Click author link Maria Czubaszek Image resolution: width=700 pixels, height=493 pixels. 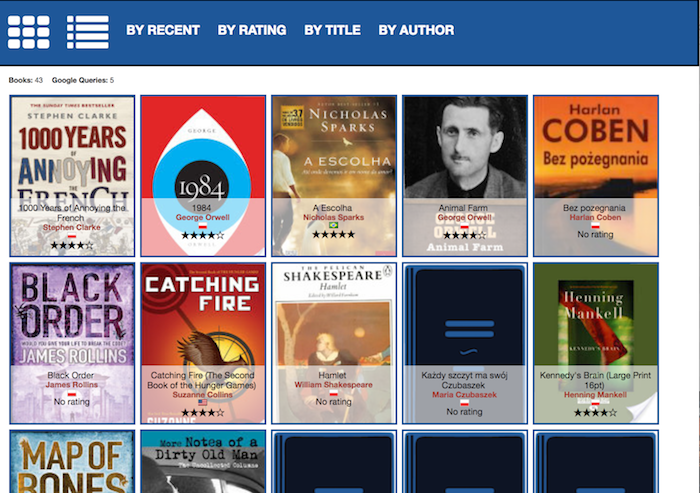click(x=464, y=395)
